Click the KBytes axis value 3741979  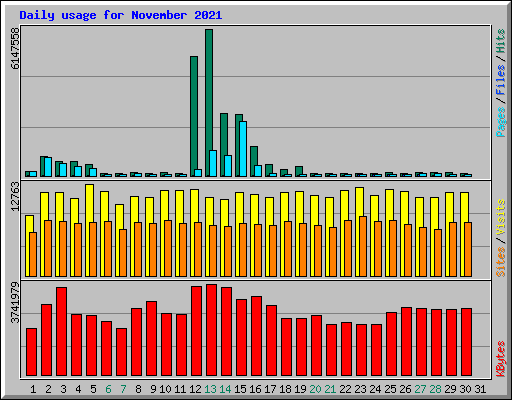15,303
